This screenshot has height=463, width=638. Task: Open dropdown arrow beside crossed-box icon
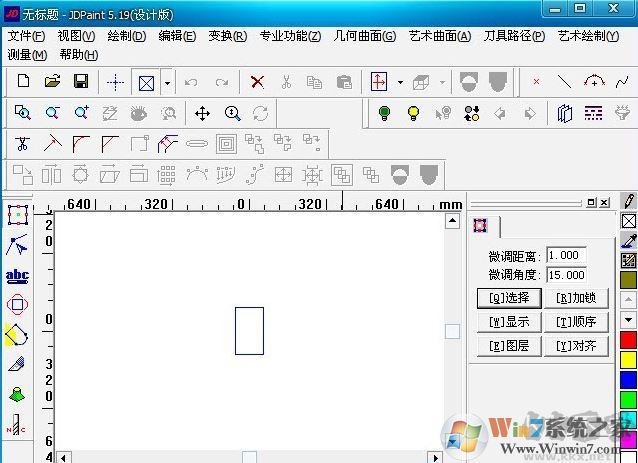coord(167,83)
